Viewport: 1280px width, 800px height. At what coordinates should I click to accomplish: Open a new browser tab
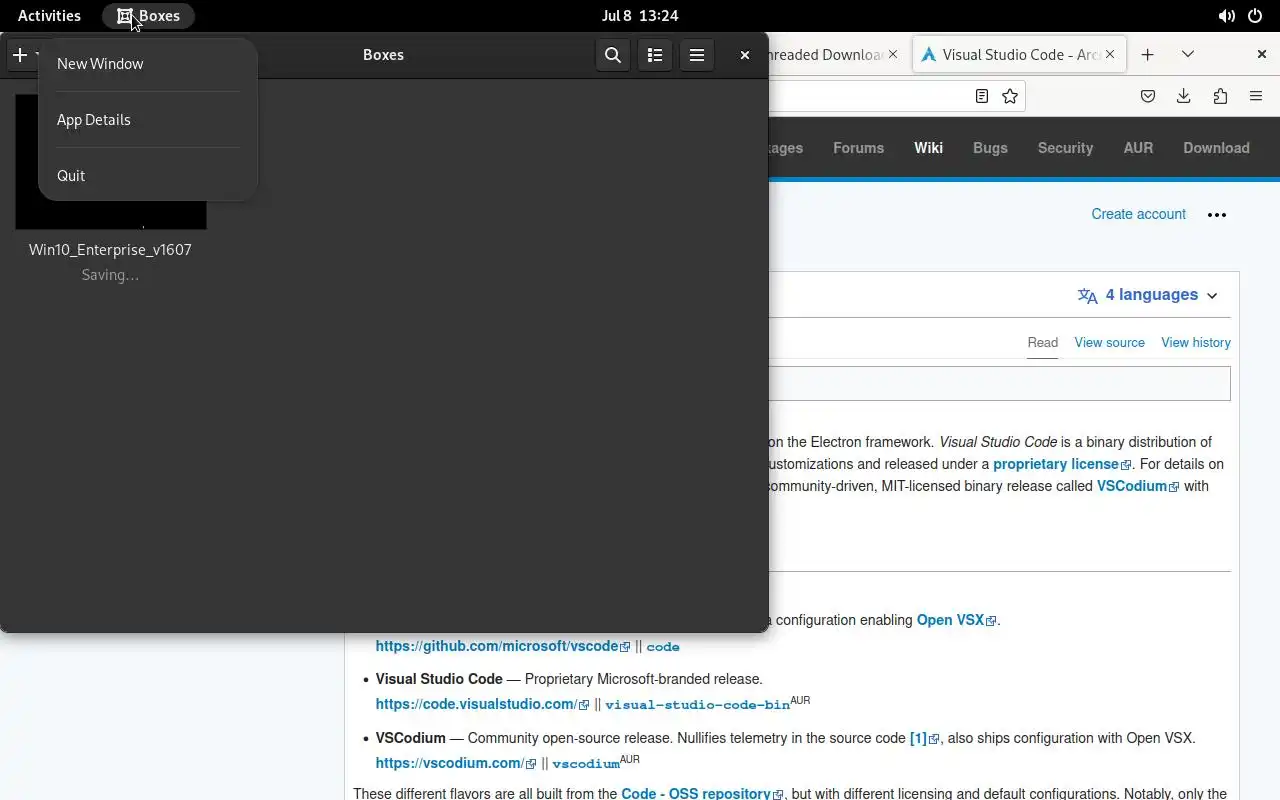click(x=1148, y=55)
